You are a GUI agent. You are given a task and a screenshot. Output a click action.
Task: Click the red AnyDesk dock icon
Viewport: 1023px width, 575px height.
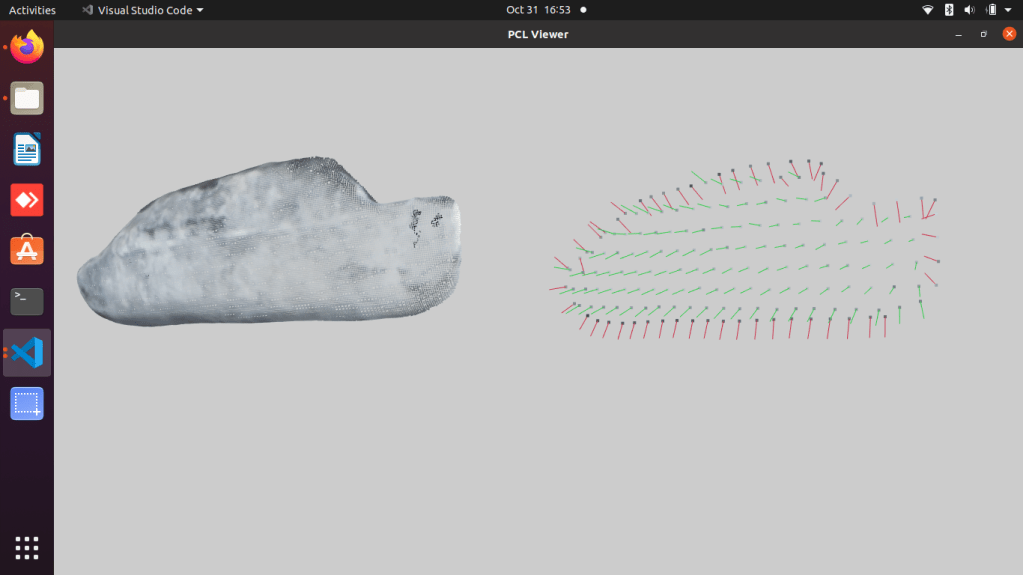click(x=27, y=200)
